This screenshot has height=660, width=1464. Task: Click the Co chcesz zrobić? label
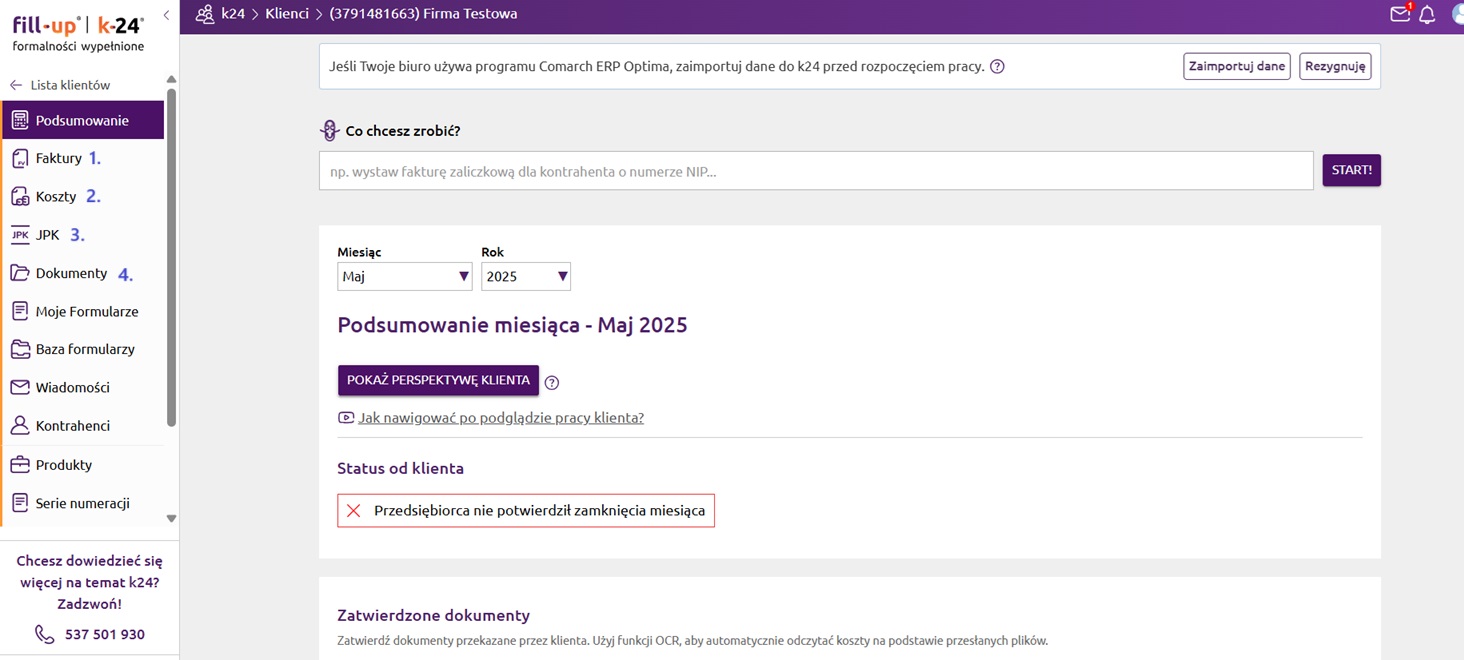click(x=403, y=131)
